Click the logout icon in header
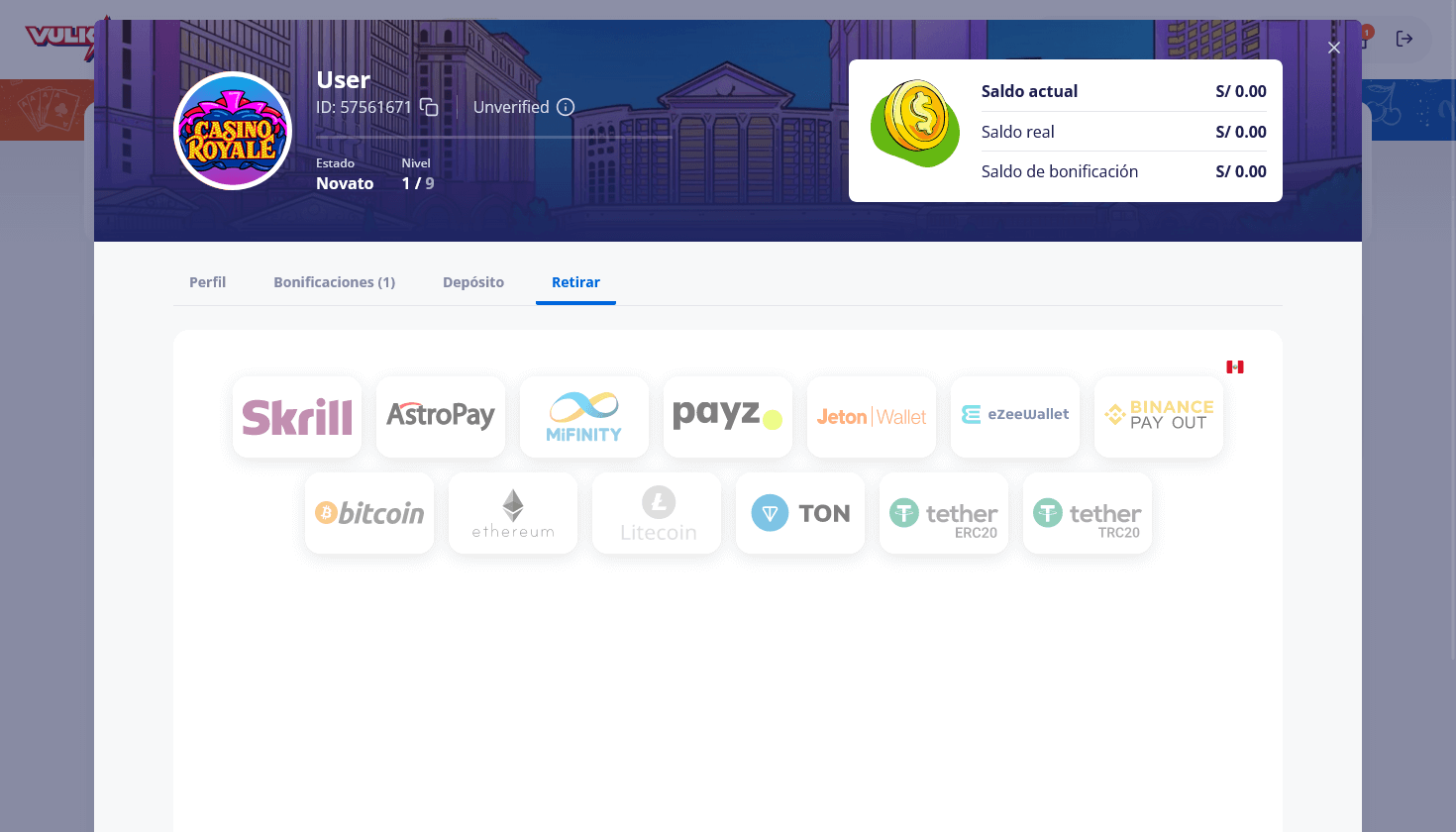The height and width of the screenshot is (832, 1456). point(1404,39)
